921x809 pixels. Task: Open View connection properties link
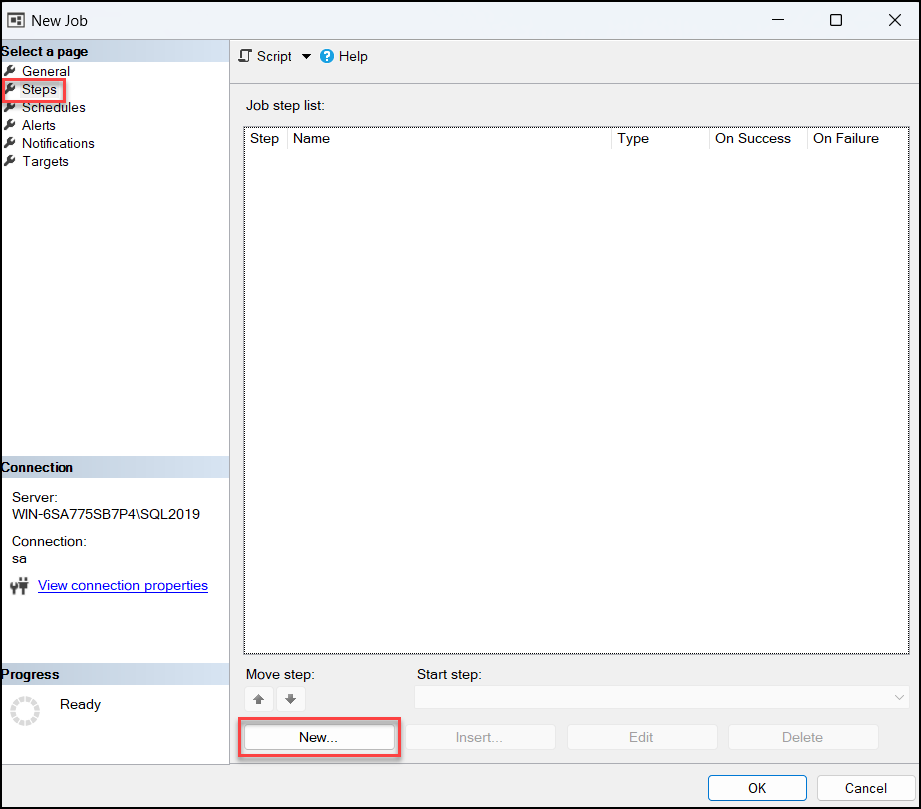(122, 585)
